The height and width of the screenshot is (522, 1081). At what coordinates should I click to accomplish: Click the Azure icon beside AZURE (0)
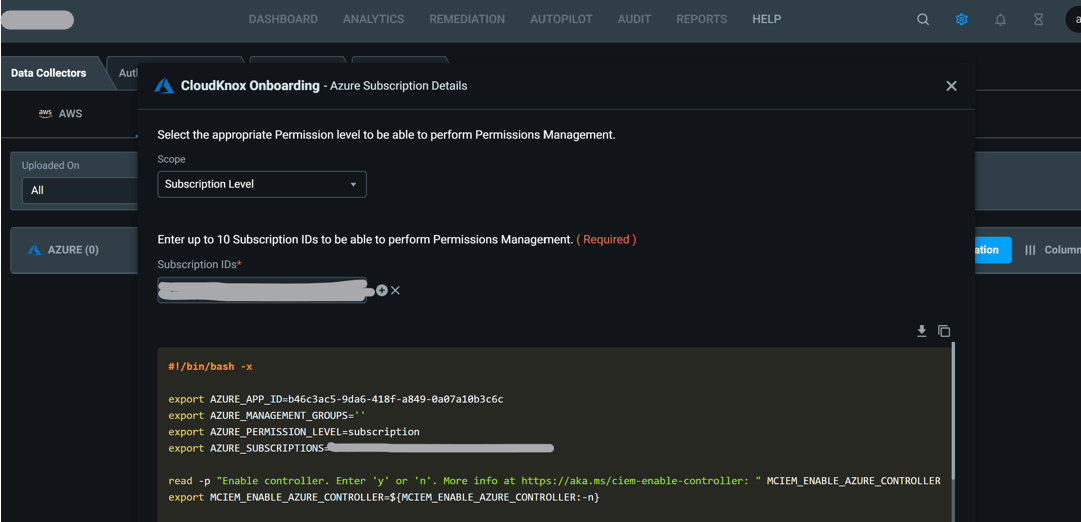click(x=34, y=250)
